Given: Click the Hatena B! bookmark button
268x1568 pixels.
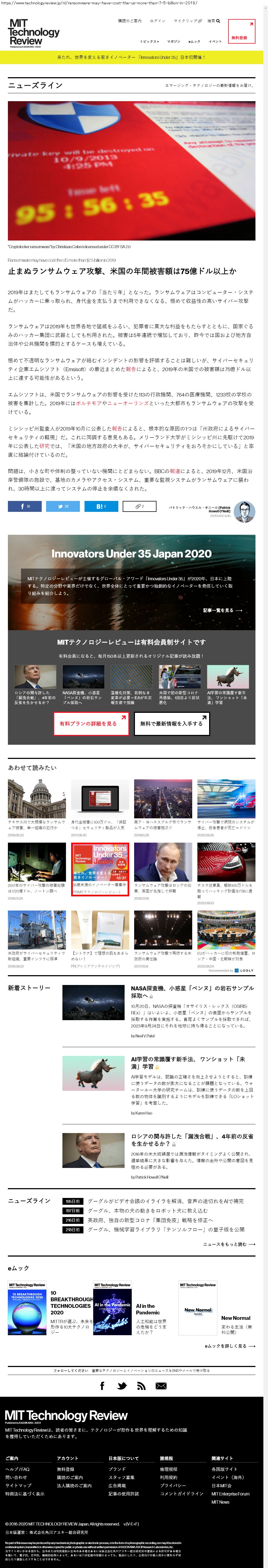Looking at the screenshot, I should (101, 506).
